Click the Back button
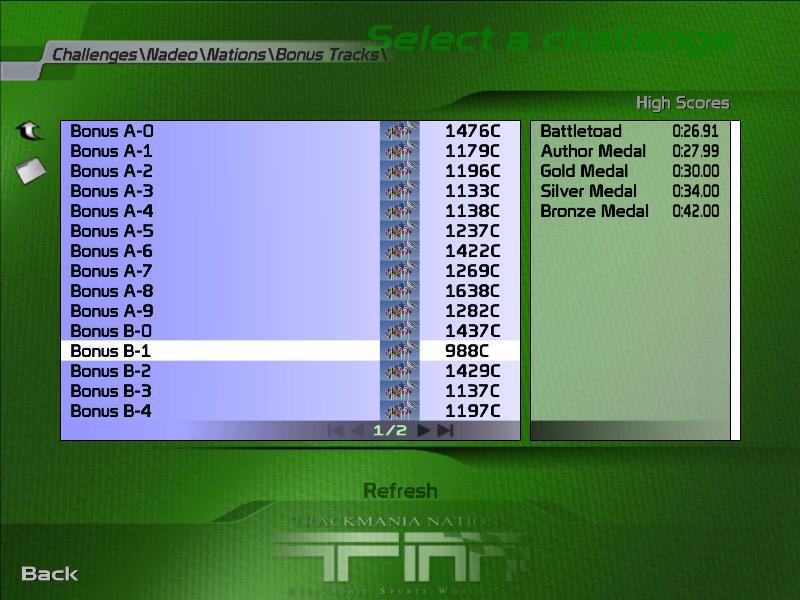 coord(50,573)
